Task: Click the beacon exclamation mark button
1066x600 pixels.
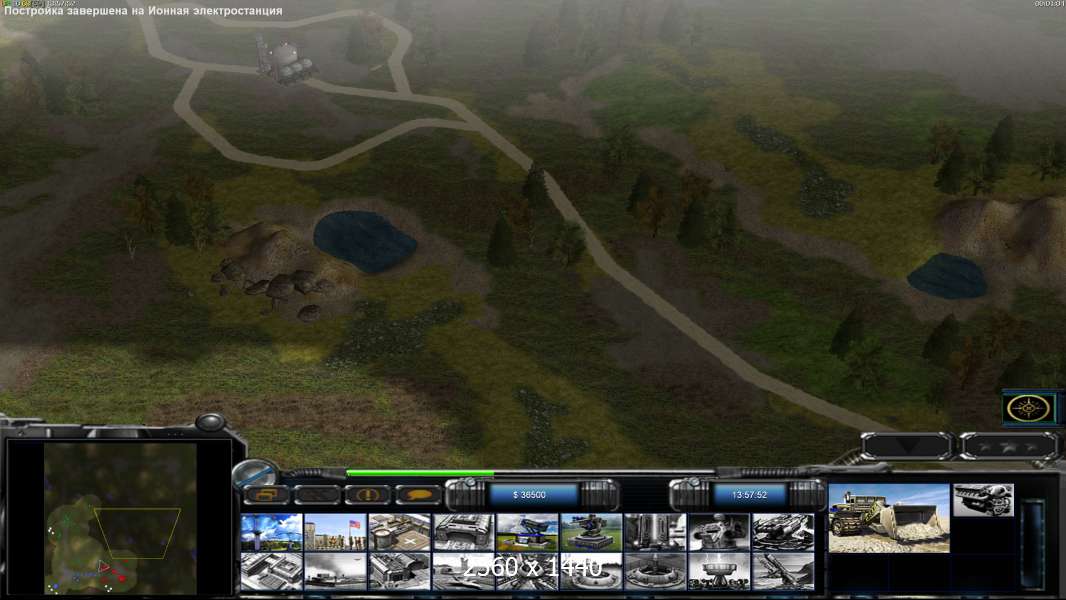Action: 367,494
